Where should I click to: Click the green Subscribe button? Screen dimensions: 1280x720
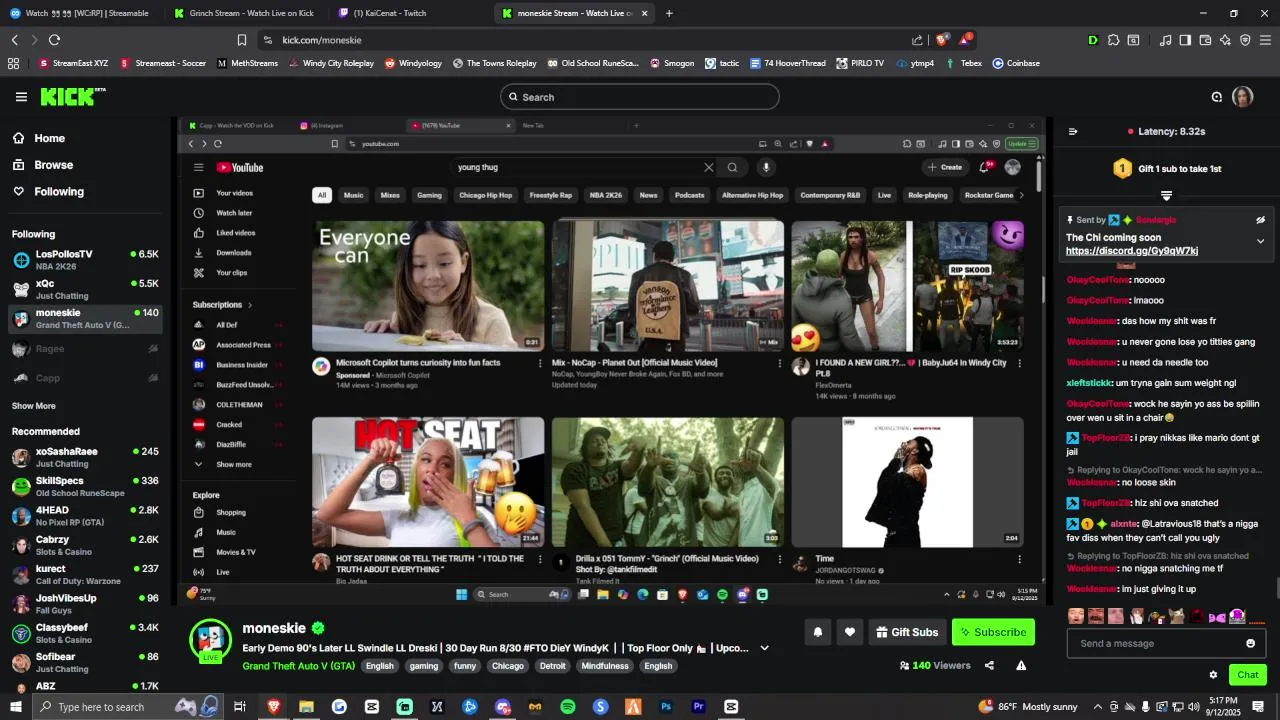click(993, 632)
